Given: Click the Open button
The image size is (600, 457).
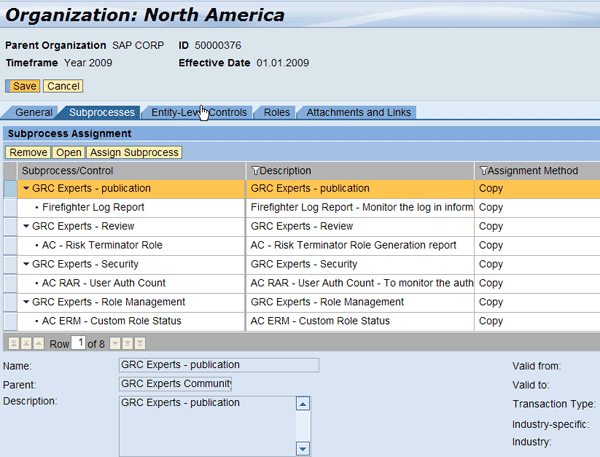Looking at the screenshot, I should [x=69, y=152].
